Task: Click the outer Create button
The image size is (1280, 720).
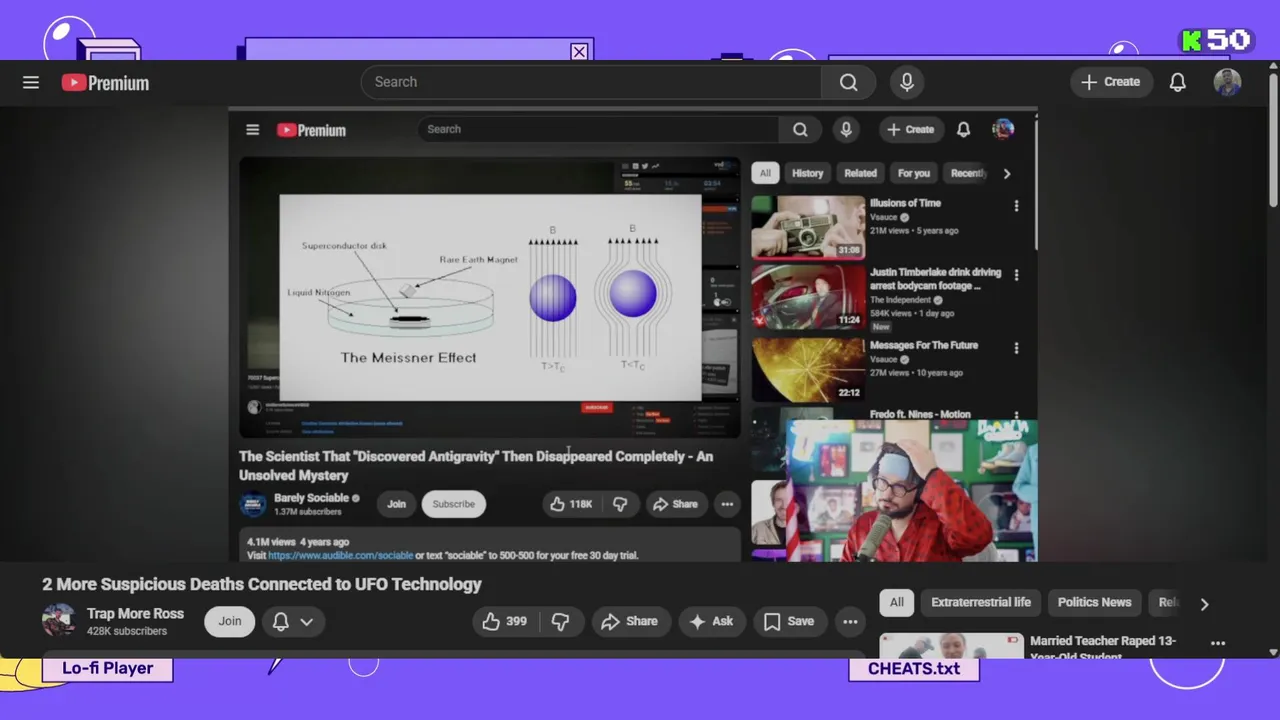Action: coord(1111,82)
